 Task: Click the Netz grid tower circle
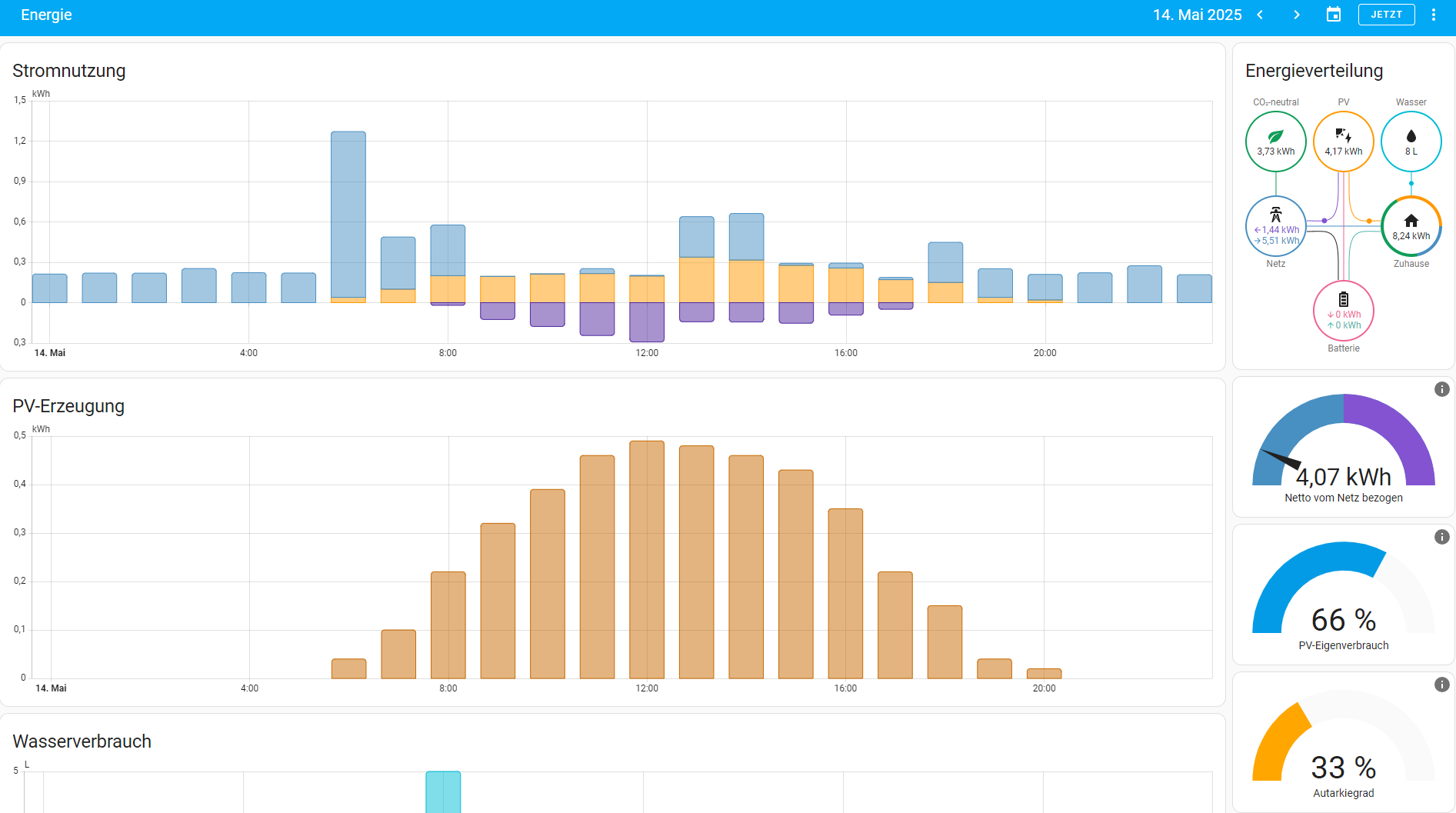tap(1275, 226)
